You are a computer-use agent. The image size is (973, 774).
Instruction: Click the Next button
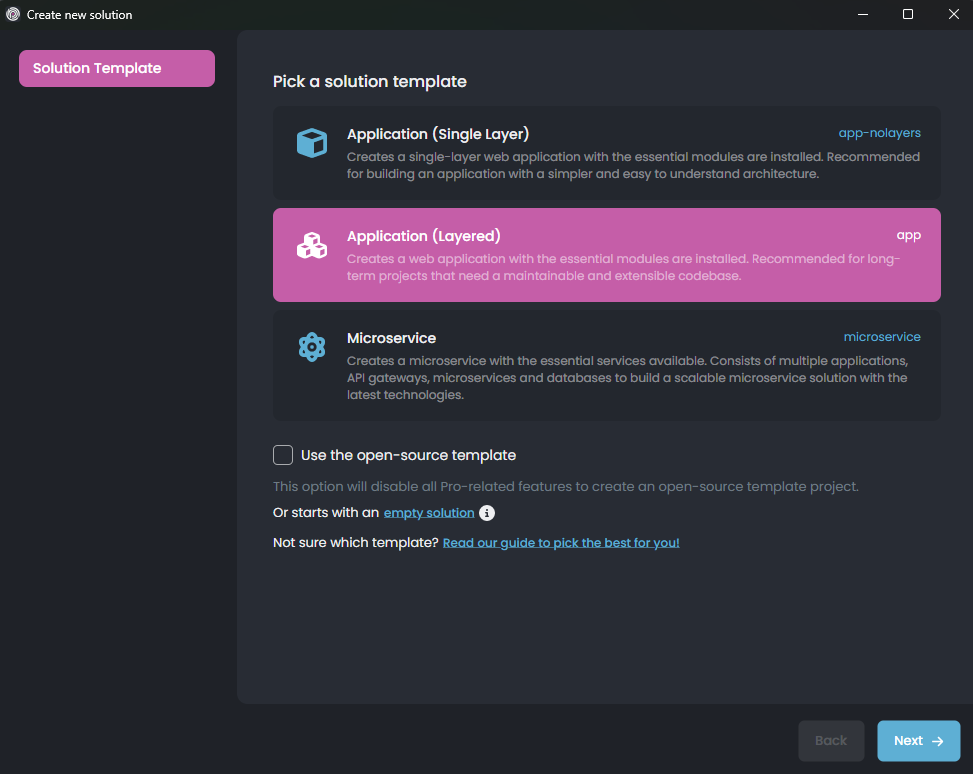(918, 740)
